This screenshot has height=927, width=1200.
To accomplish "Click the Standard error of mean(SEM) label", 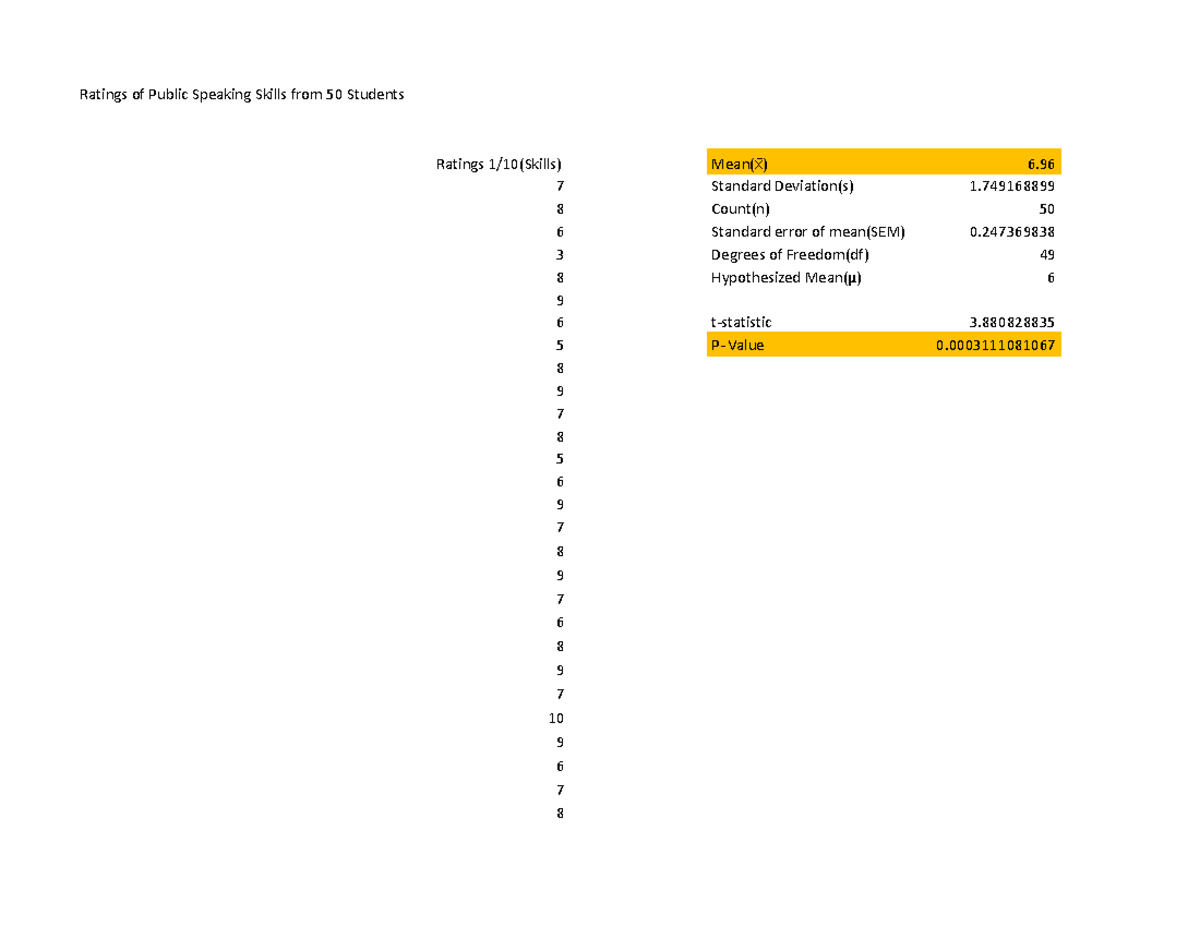I will pyautogui.click(x=807, y=231).
